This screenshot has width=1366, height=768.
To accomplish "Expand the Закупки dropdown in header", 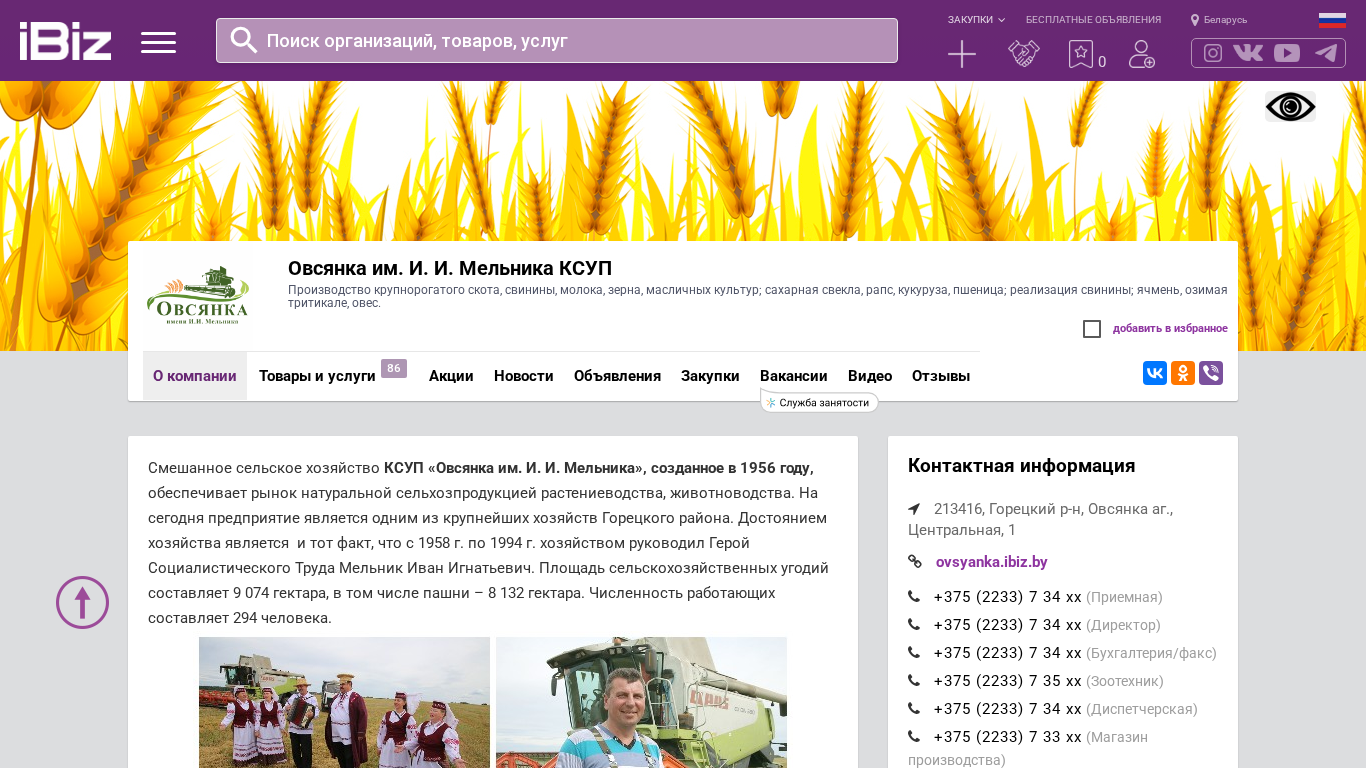I will pyautogui.click(x=976, y=20).
